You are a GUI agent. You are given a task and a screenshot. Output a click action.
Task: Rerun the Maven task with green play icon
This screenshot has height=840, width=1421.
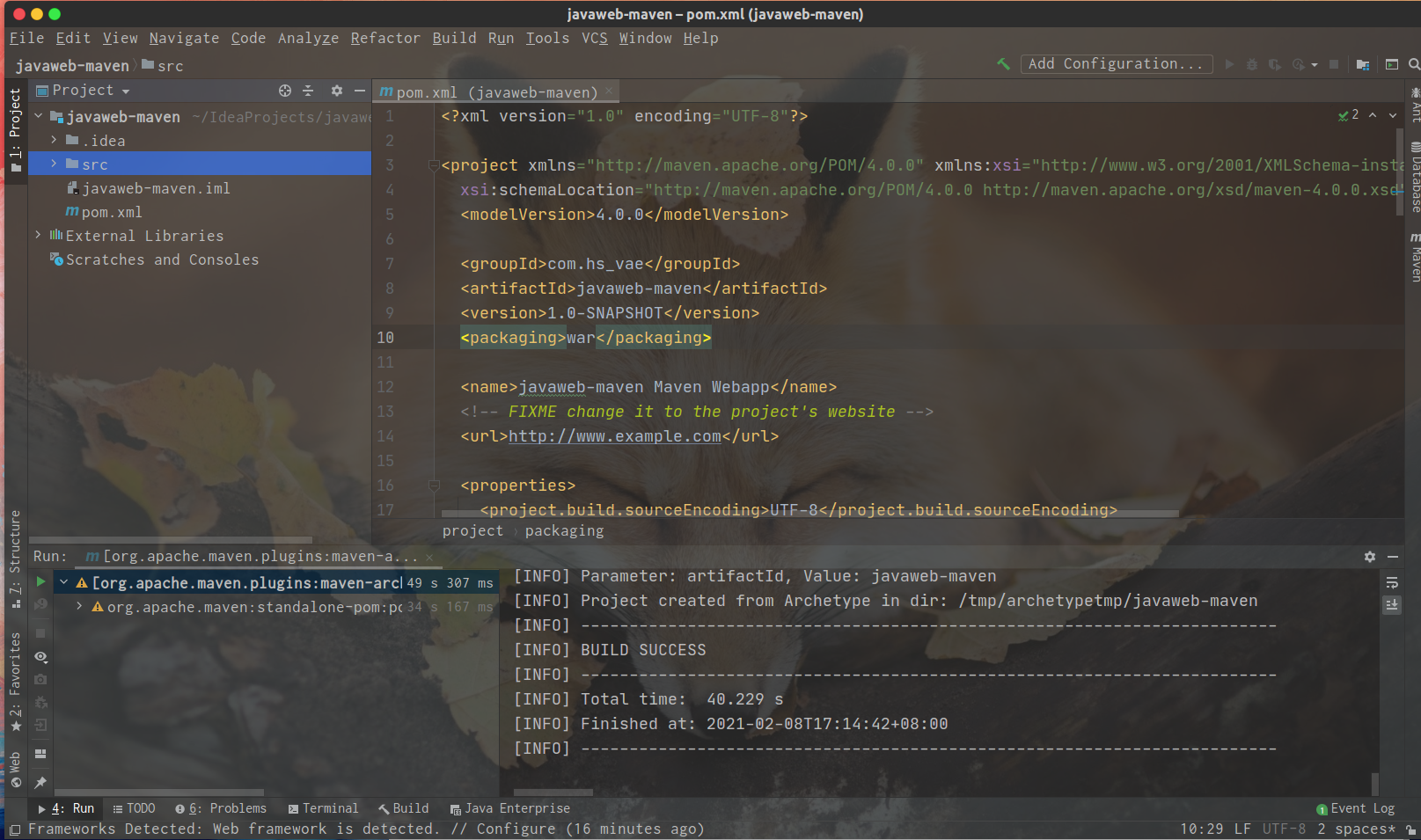click(40, 581)
